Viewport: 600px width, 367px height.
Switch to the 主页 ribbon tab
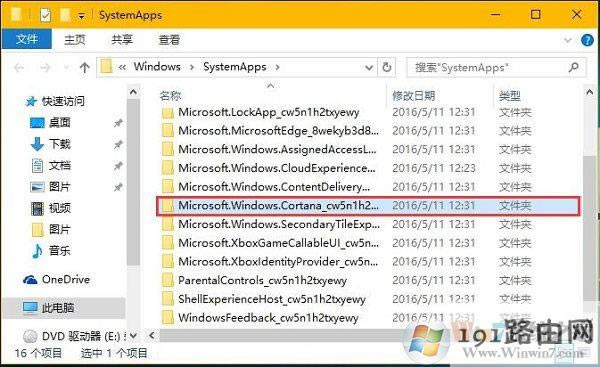point(75,39)
